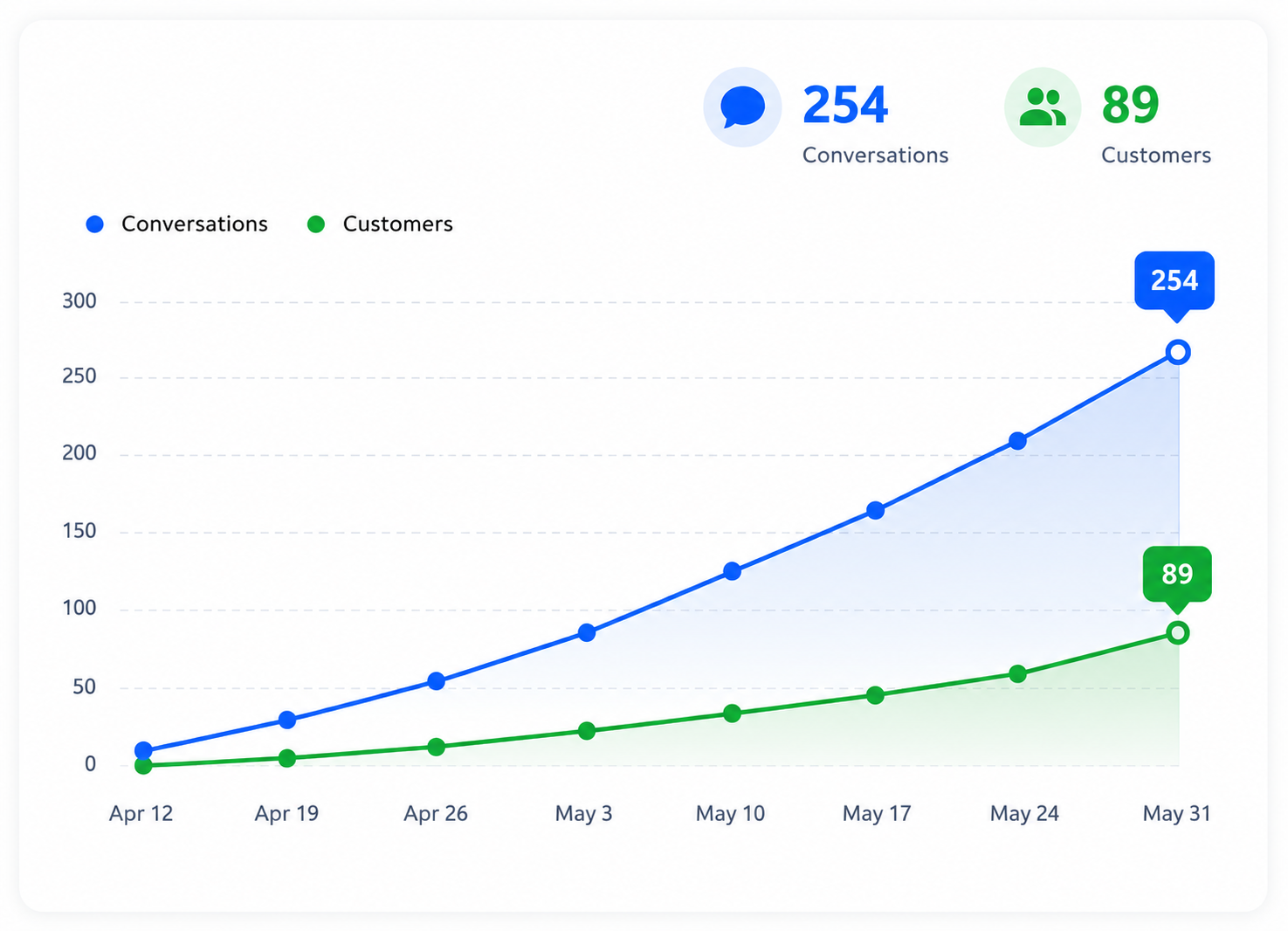Viewport: 1288px width, 931px height.
Task: Click the May 24 axis label
Action: tap(1024, 814)
